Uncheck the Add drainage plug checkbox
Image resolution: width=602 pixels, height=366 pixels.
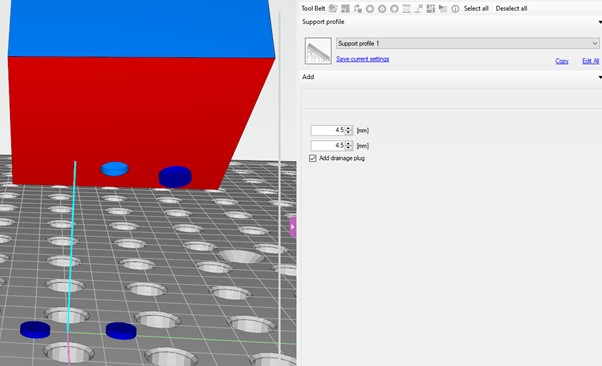pyautogui.click(x=313, y=158)
